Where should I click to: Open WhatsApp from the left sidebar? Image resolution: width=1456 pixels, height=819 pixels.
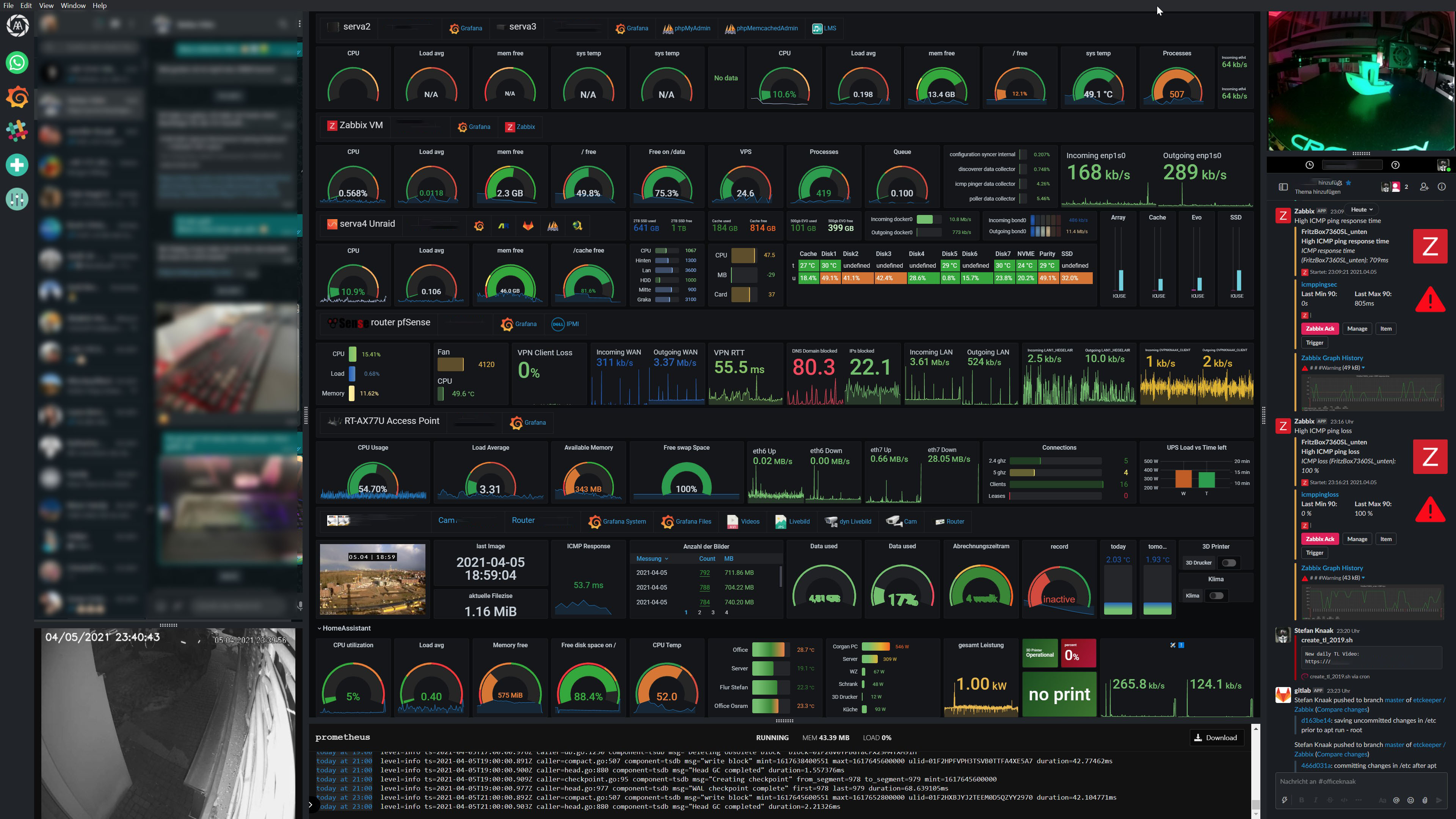point(17,62)
